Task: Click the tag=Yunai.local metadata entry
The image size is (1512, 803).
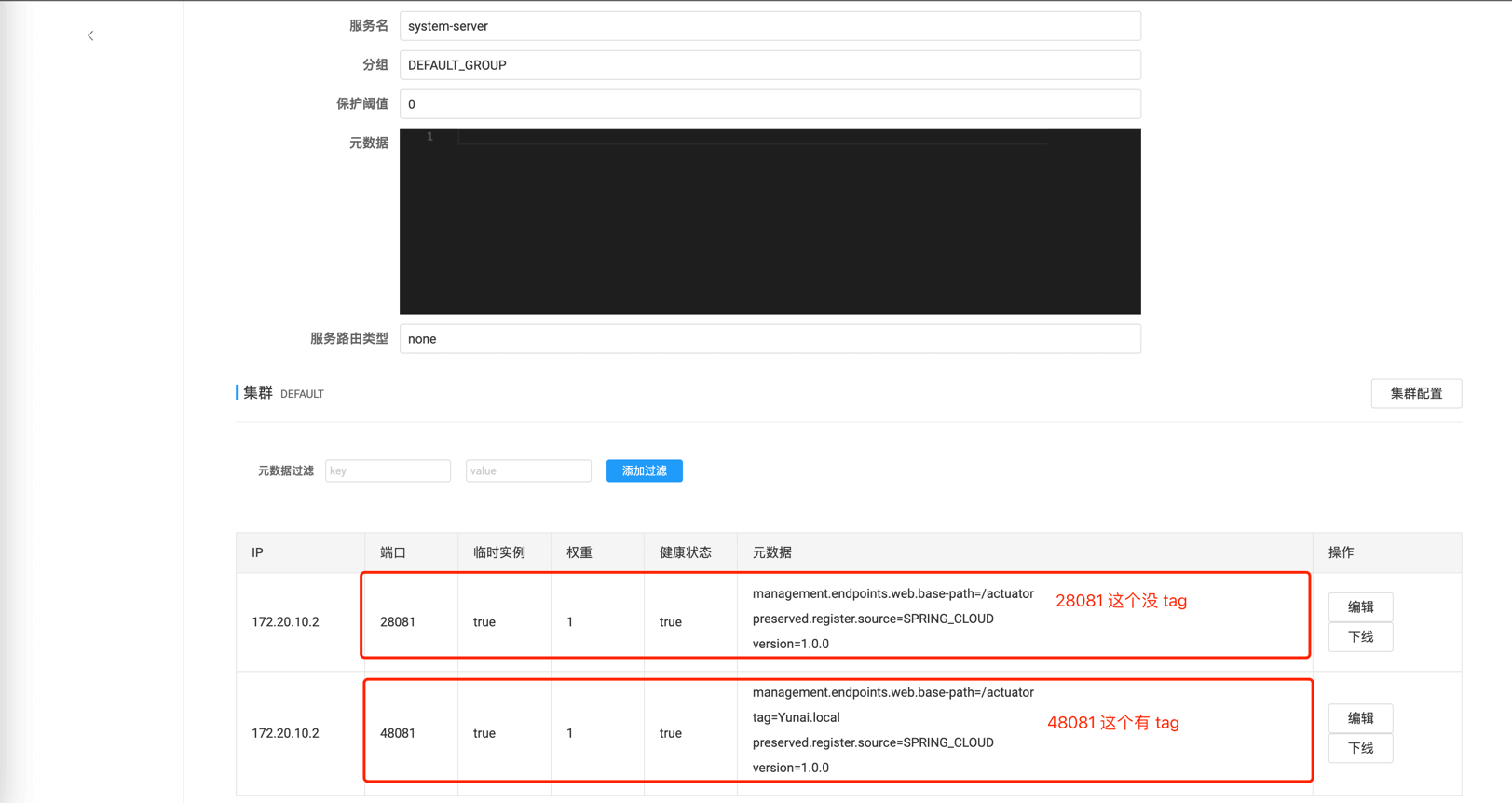Action: point(796,718)
